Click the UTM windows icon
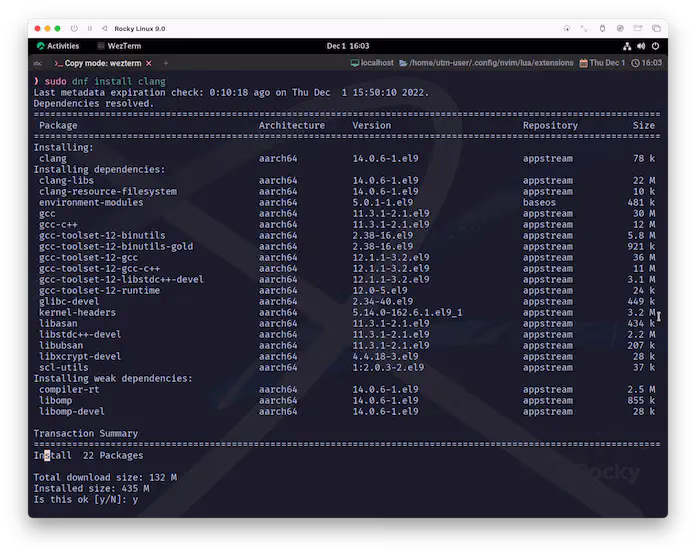696x555 pixels. (x=656, y=28)
